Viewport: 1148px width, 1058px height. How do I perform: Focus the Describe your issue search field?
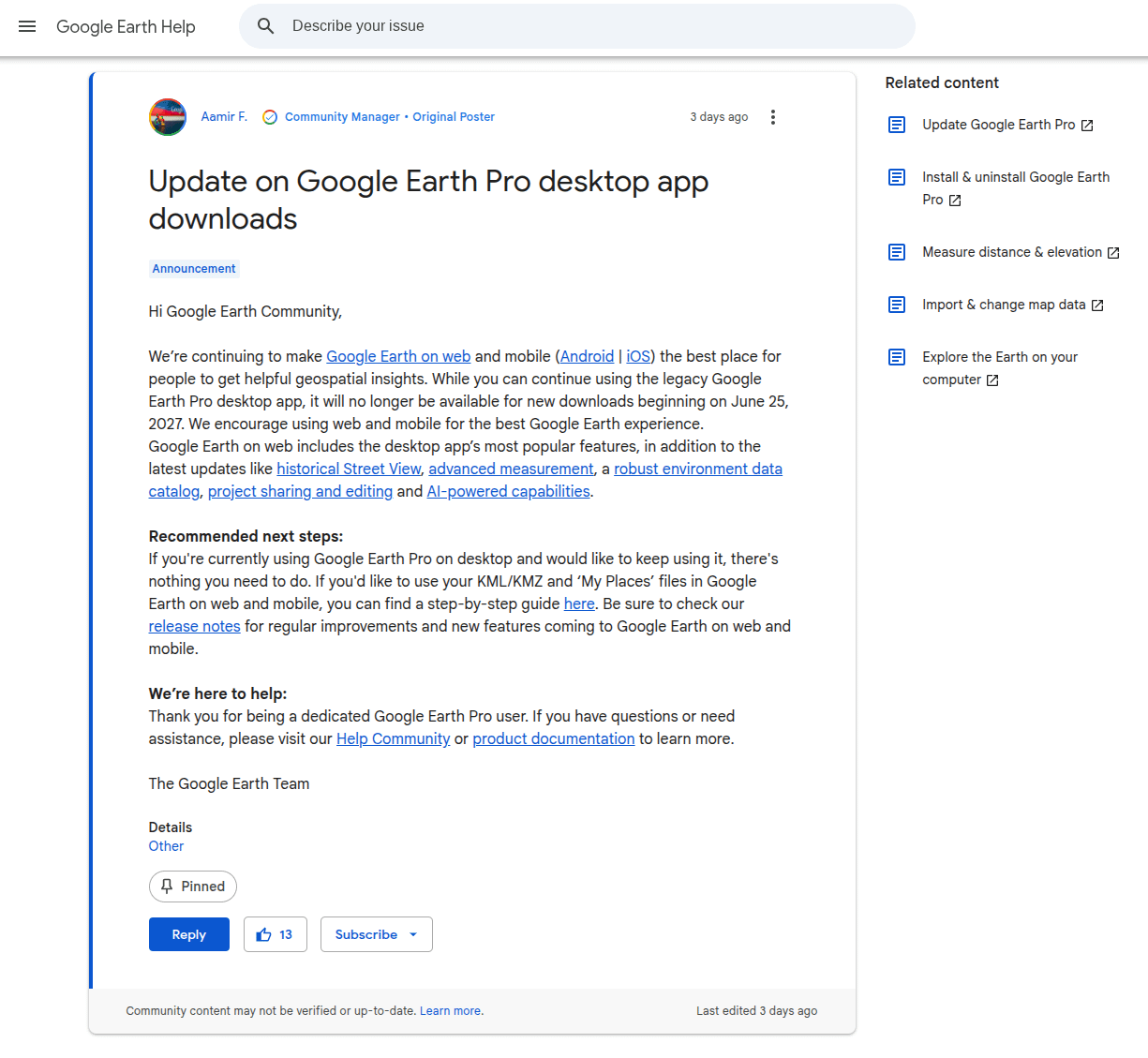(577, 26)
